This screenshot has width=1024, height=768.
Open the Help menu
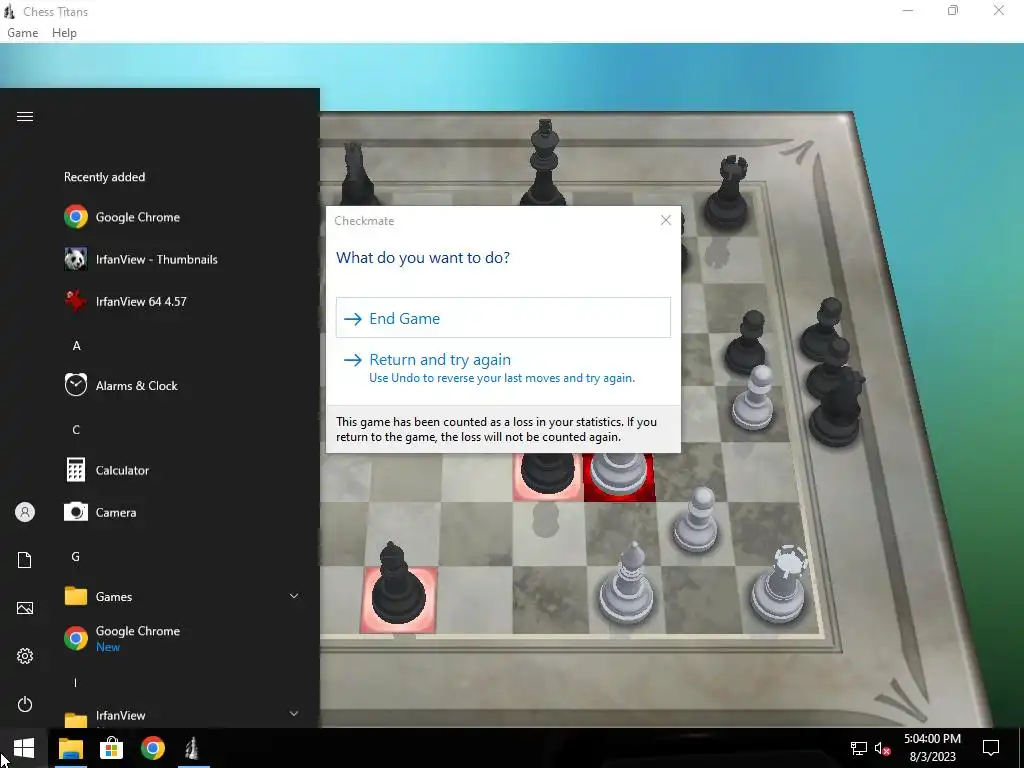click(64, 33)
